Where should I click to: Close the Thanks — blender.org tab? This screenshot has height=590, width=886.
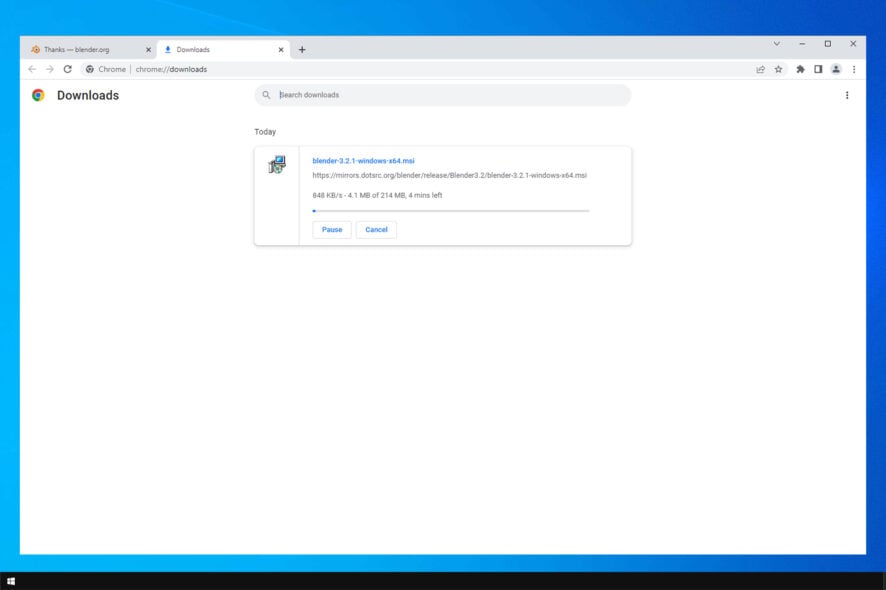click(x=149, y=50)
